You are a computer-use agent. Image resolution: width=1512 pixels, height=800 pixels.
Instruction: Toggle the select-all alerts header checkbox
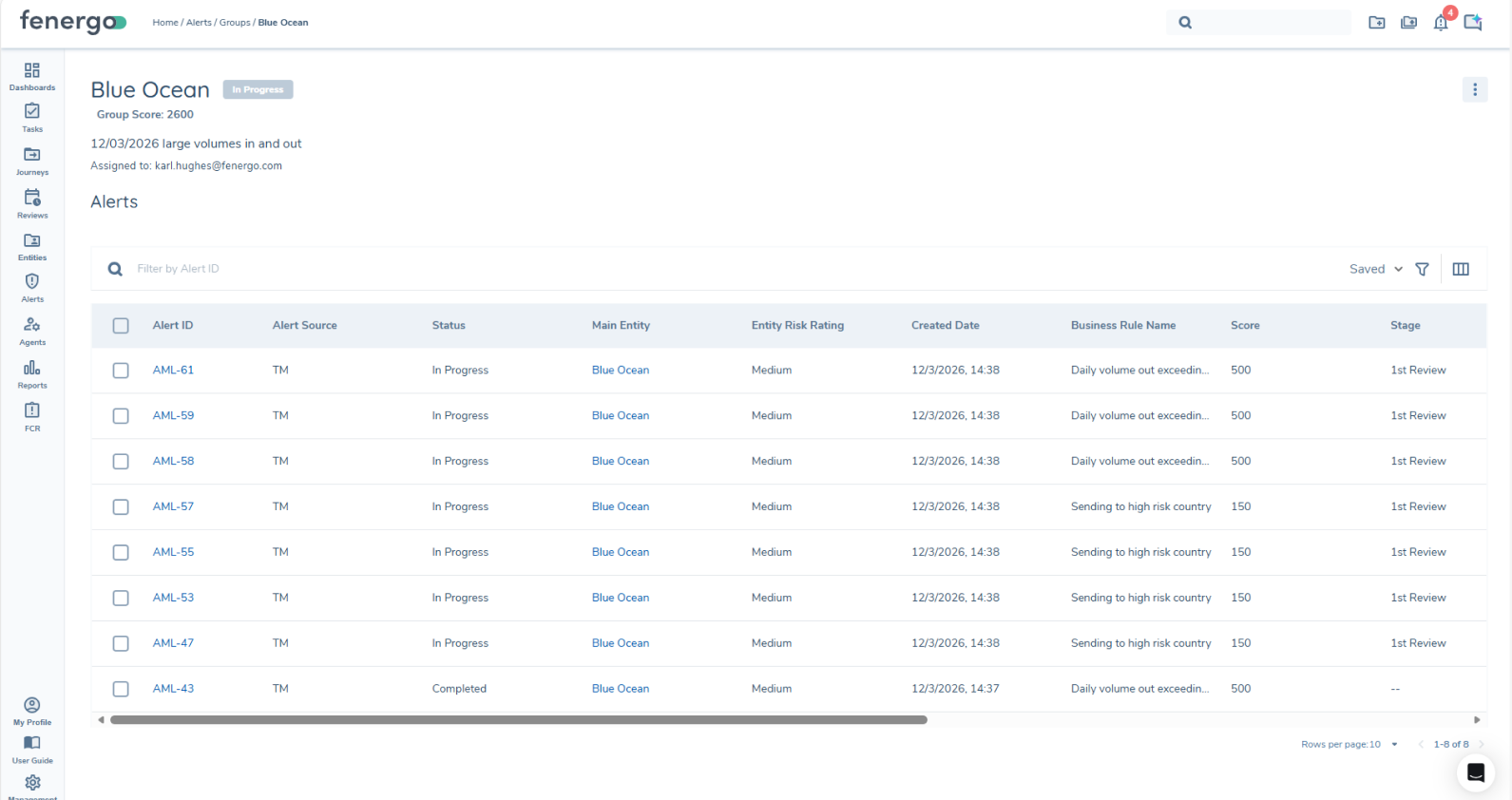(121, 326)
